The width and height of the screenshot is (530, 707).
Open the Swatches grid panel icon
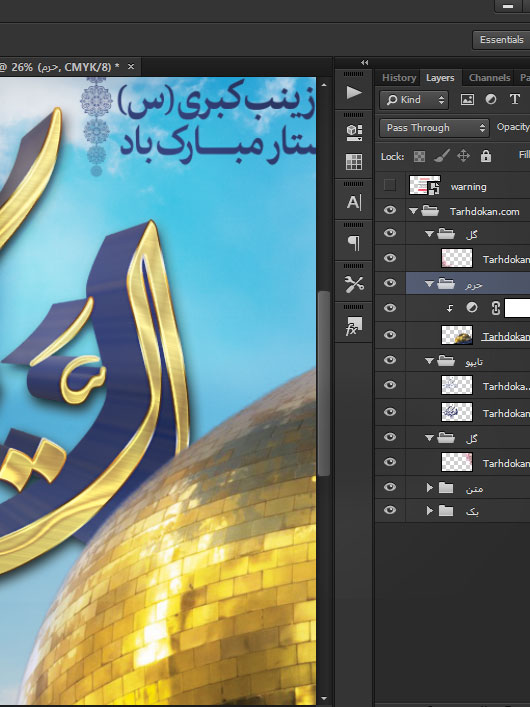point(354,162)
